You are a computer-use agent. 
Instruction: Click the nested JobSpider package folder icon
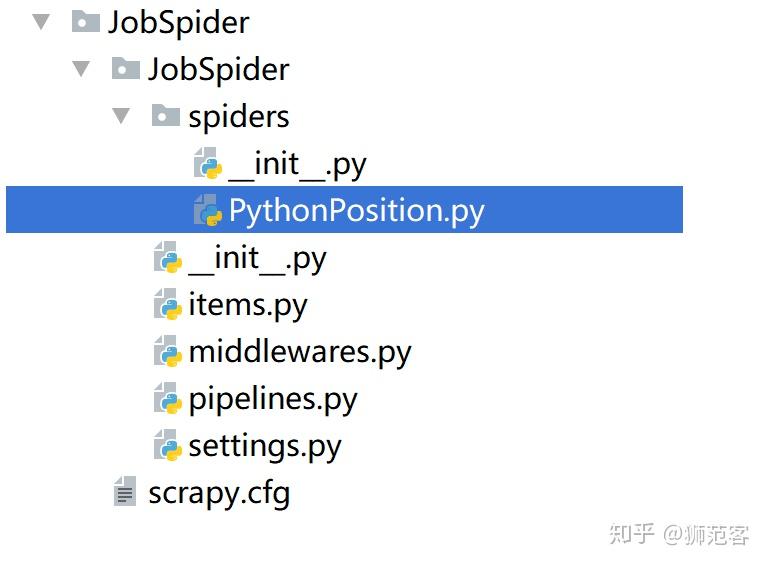[x=126, y=68]
